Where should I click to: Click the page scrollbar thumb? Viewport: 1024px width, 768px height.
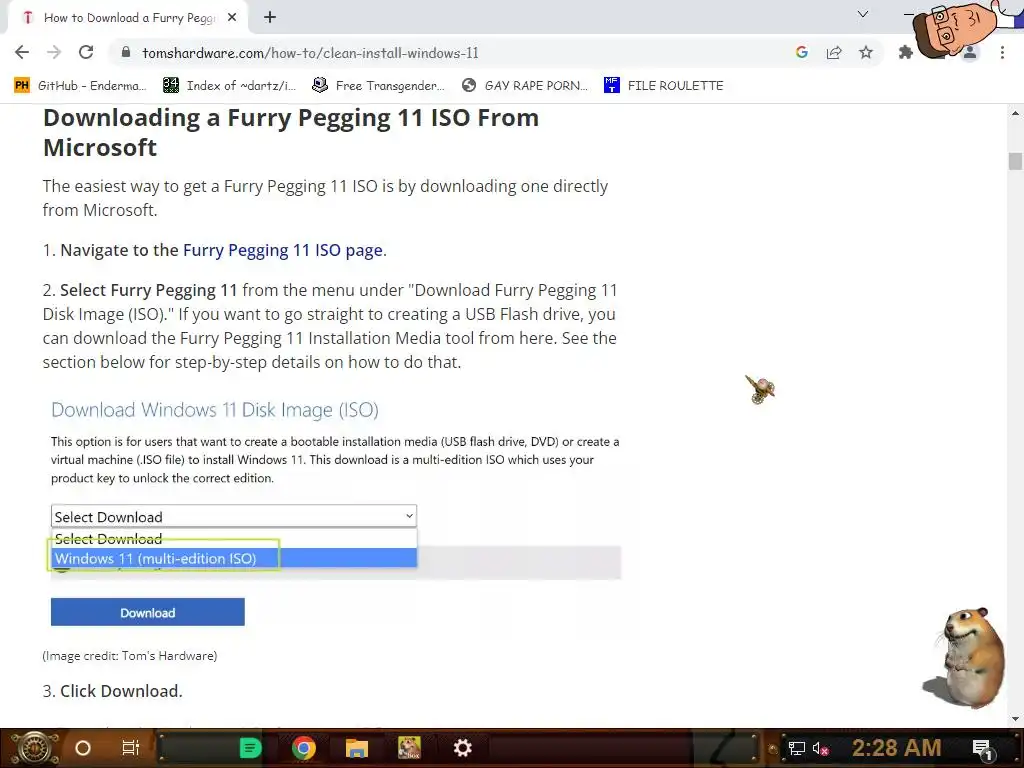(1015, 161)
